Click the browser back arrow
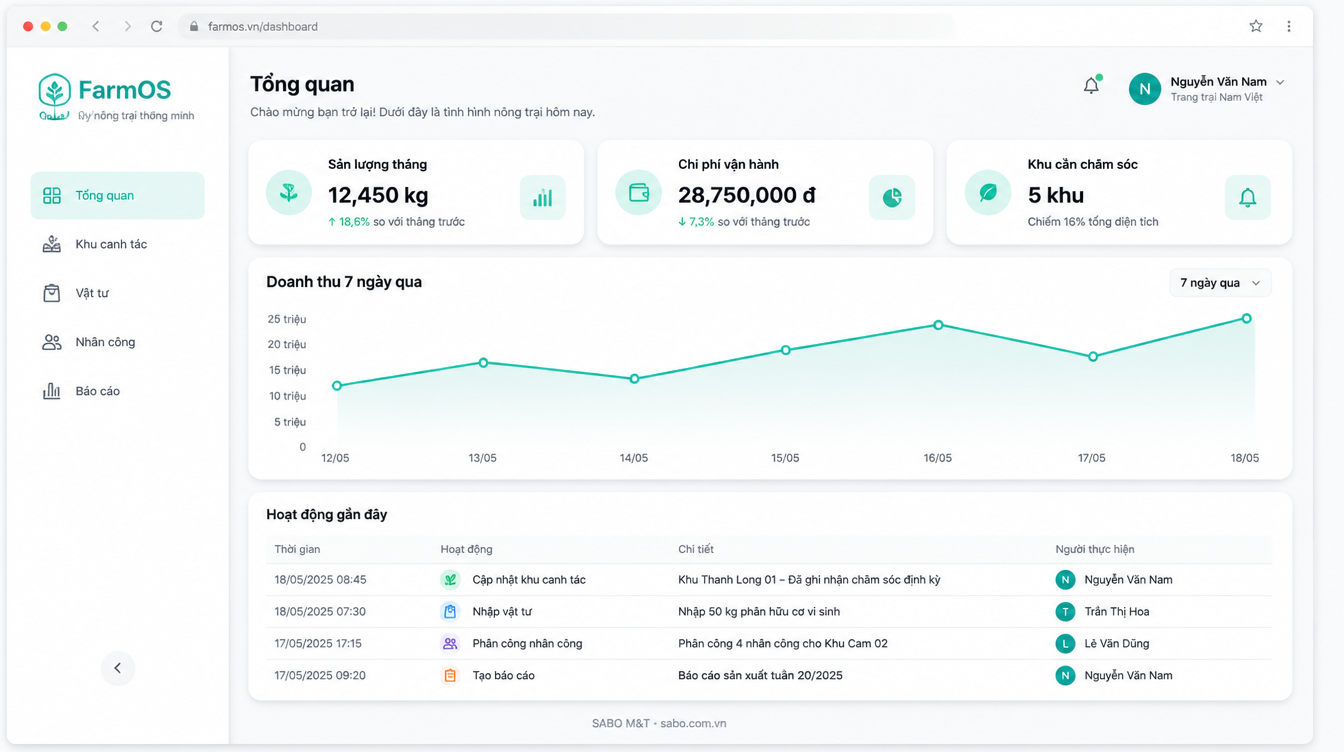 [x=96, y=27]
